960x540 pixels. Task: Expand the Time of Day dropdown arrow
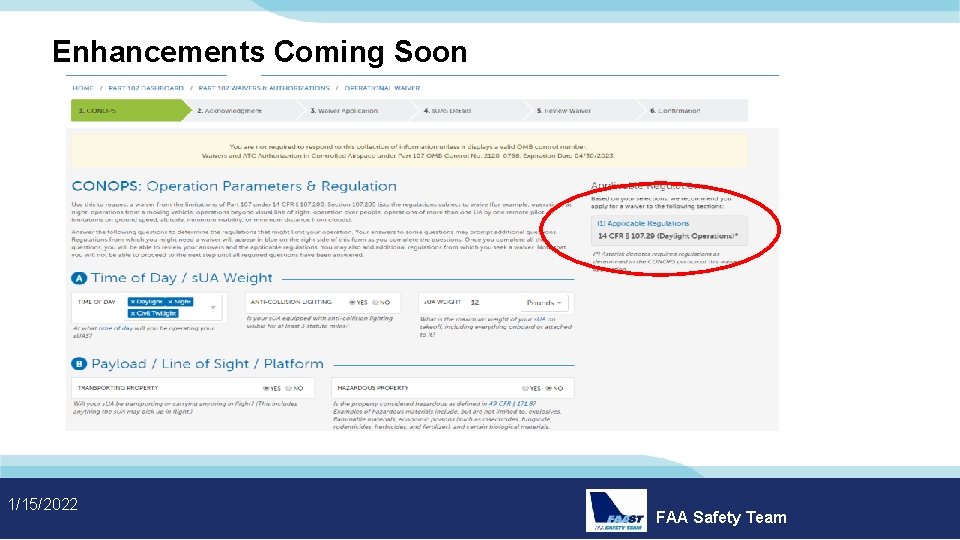click(x=213, y=307)
